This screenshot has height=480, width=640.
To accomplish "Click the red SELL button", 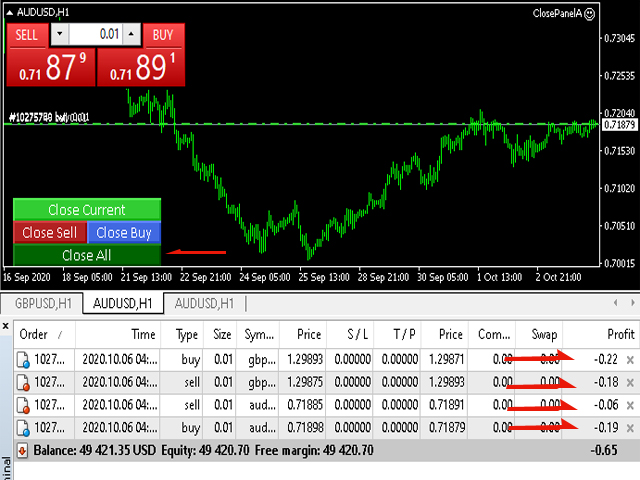I will click(27, 35).
